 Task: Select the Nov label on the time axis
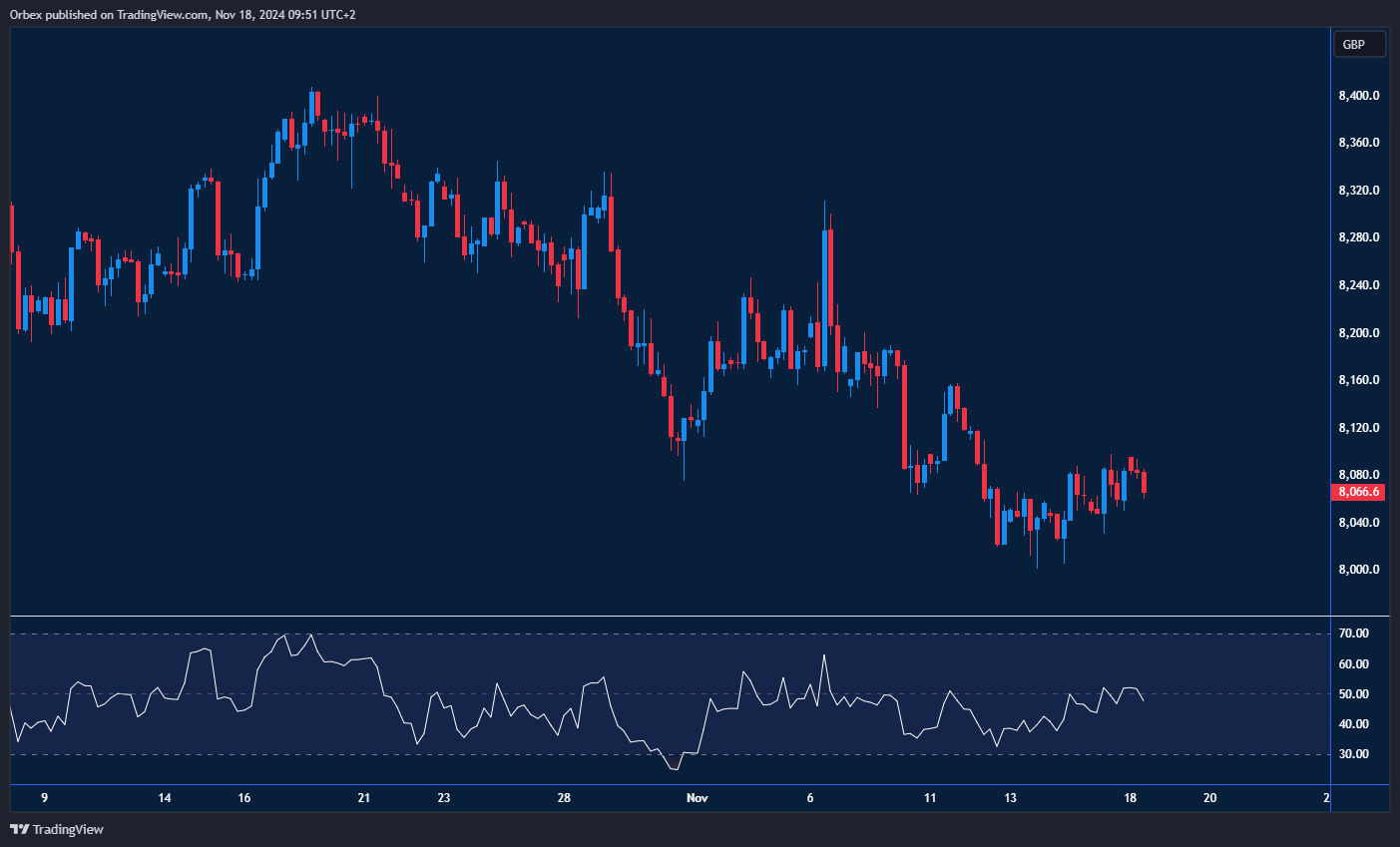698,798
